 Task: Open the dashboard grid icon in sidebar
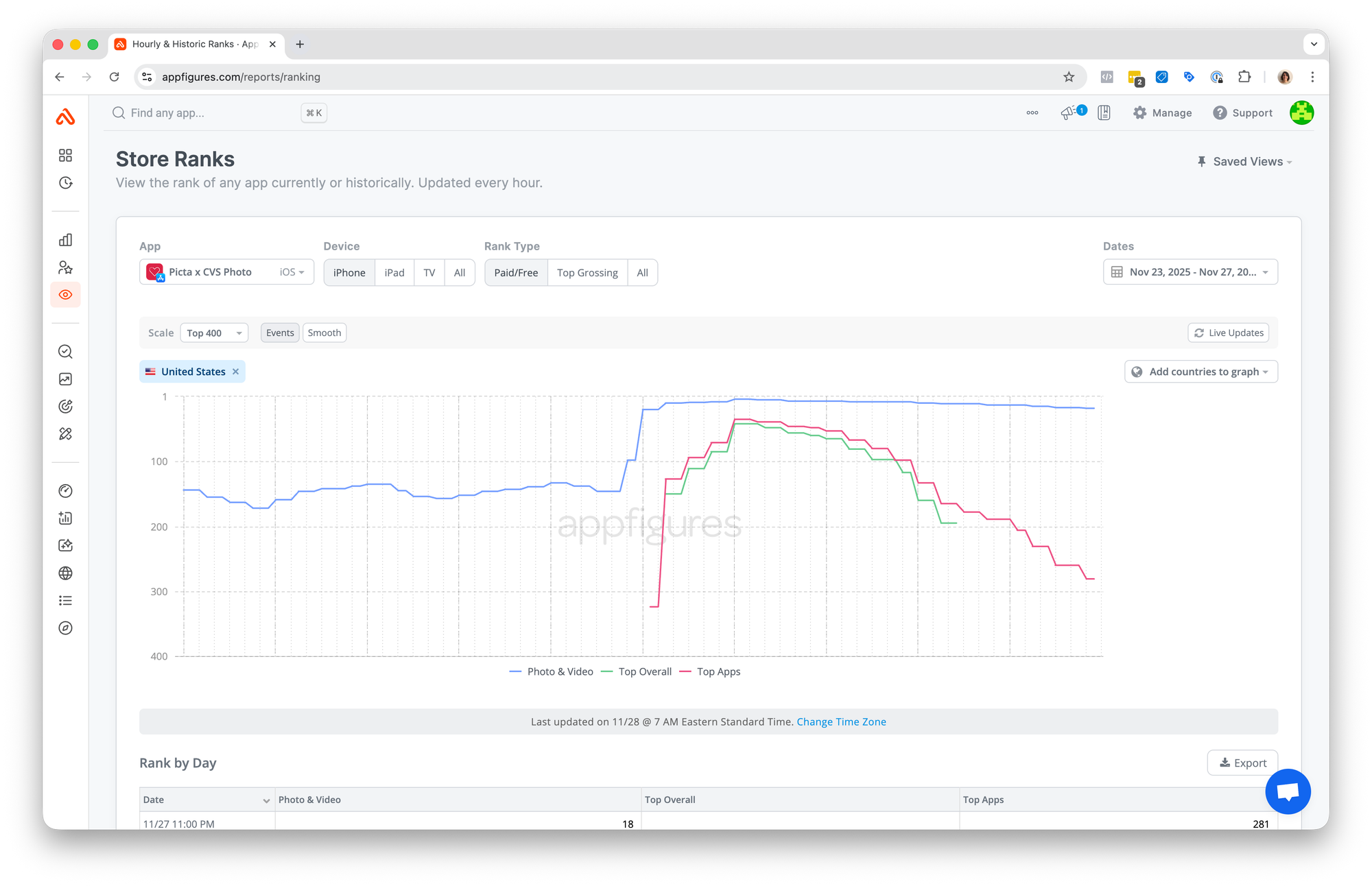65,156
